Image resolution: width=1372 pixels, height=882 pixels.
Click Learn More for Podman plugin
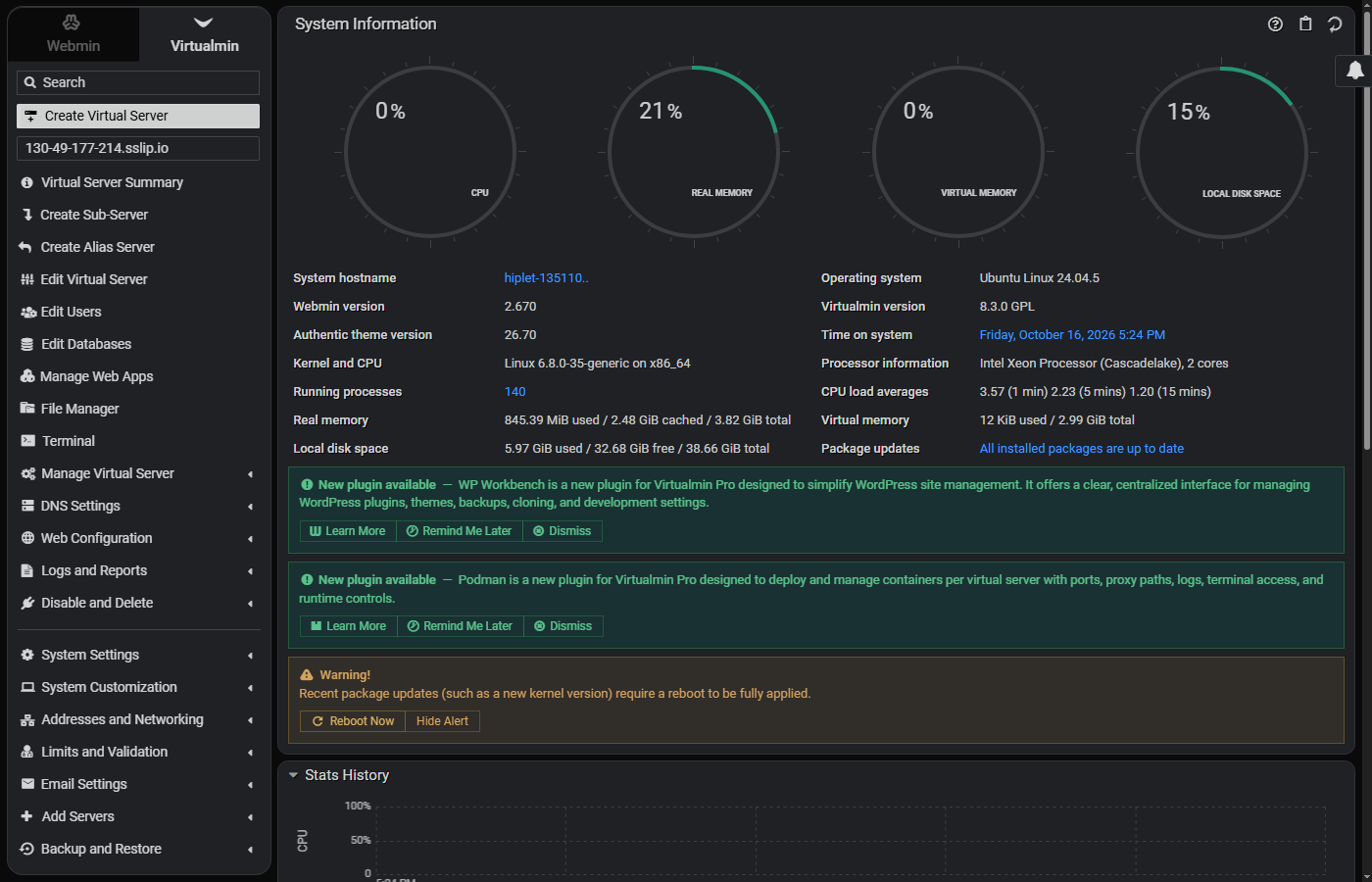pos(348,626)
